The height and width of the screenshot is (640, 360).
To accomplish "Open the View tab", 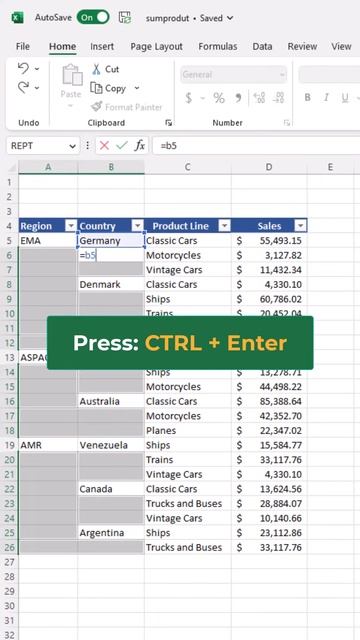I will [341, 47].
